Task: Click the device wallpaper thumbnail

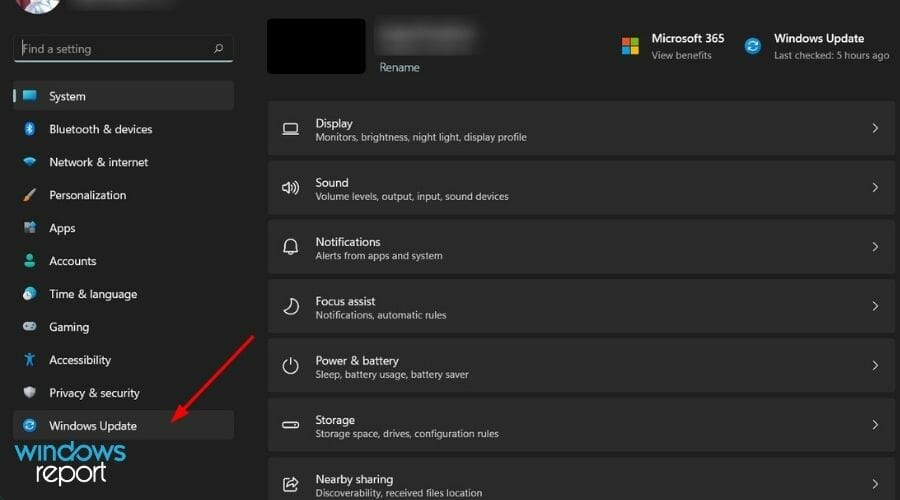Action: 316,46
